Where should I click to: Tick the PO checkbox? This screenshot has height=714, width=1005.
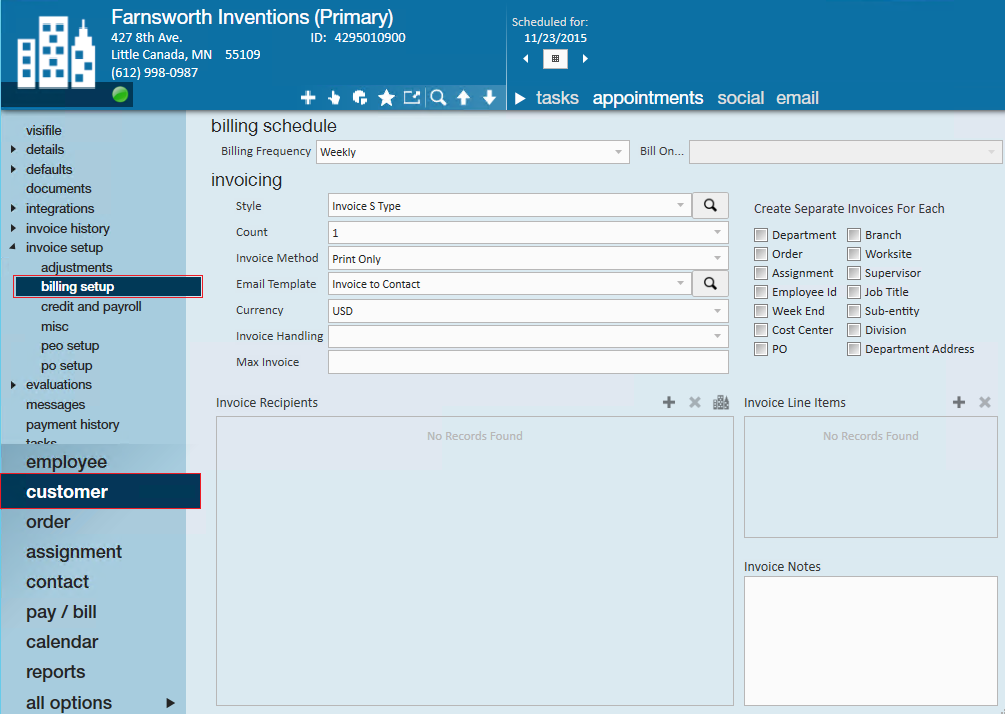click(x=761, y=349)
